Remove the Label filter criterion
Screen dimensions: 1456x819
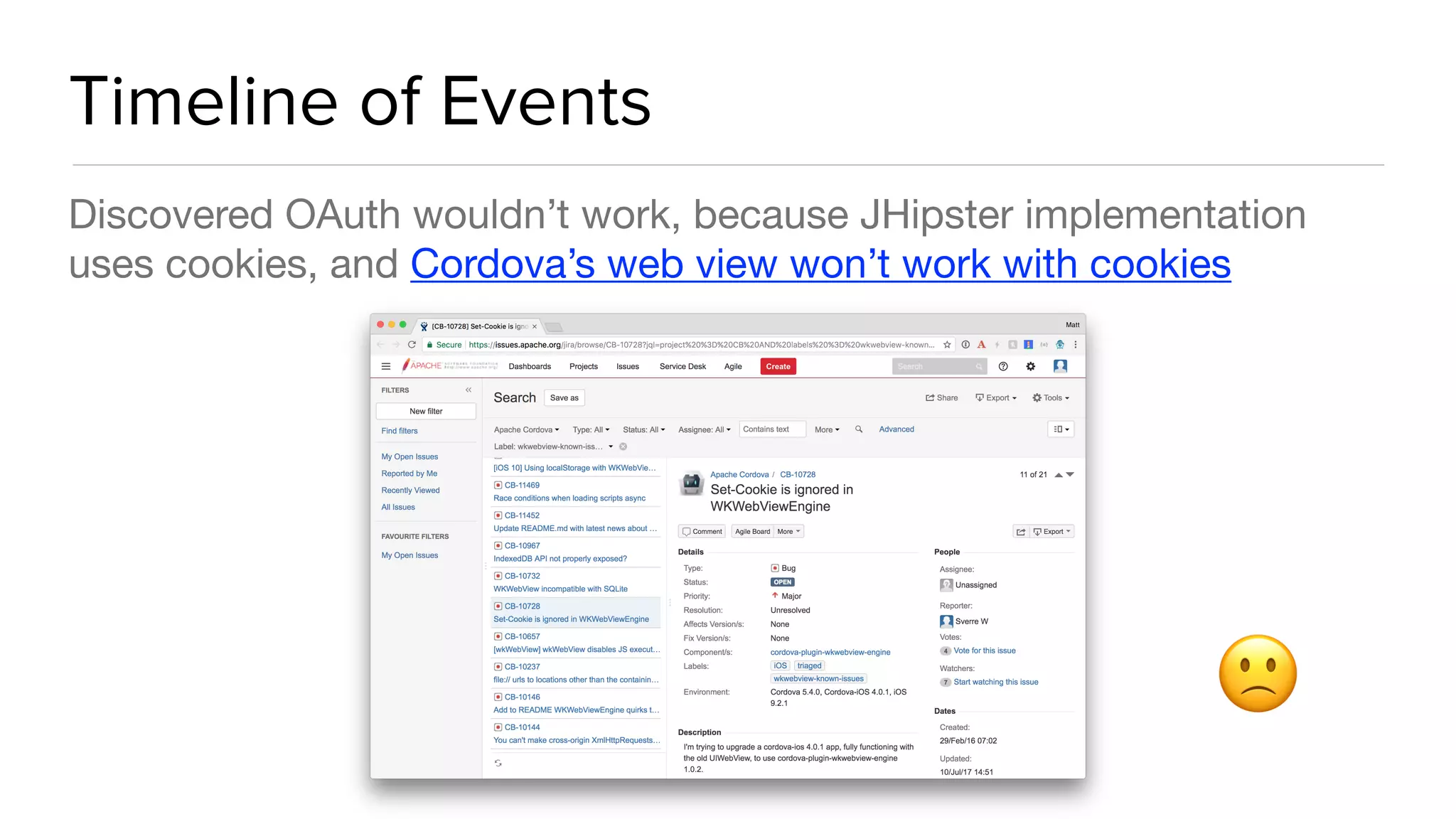(623, 447)
